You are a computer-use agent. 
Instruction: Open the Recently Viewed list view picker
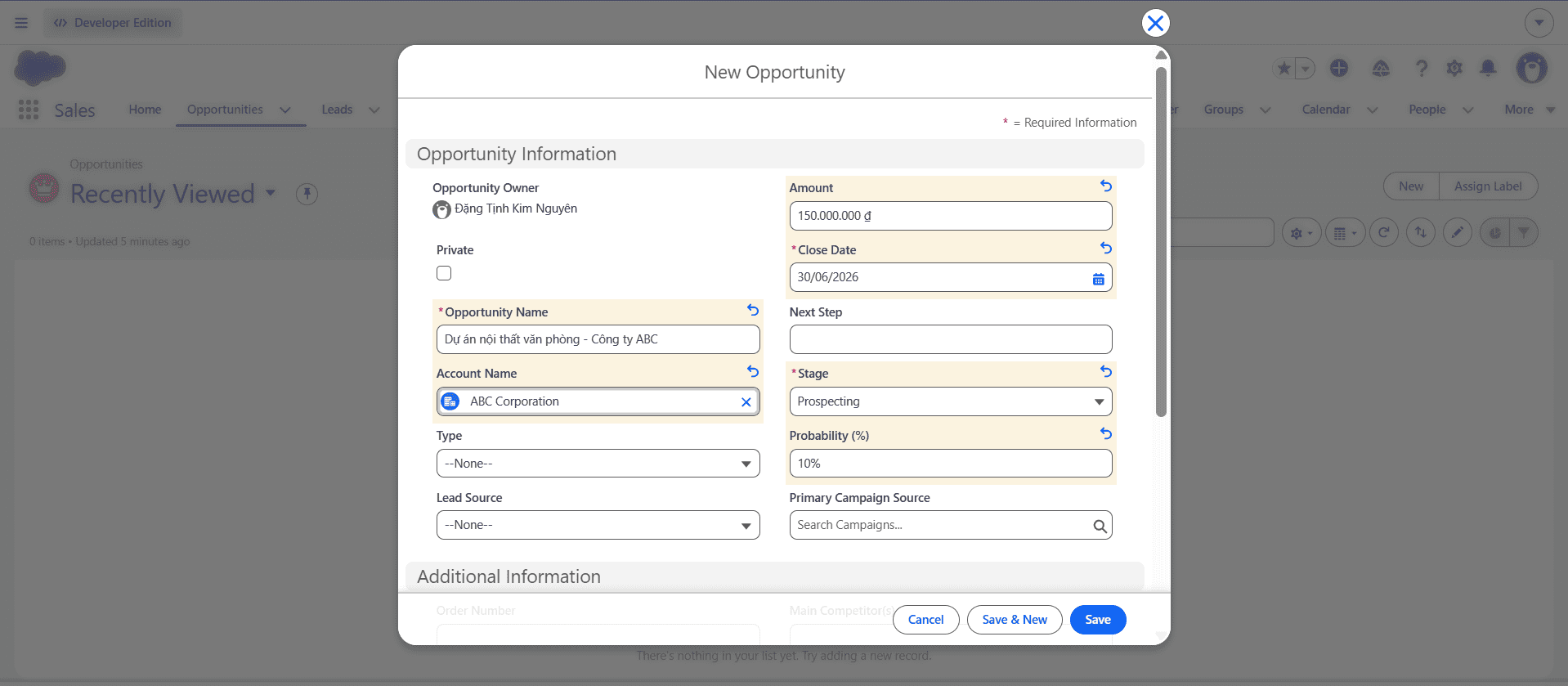point(270,194)
